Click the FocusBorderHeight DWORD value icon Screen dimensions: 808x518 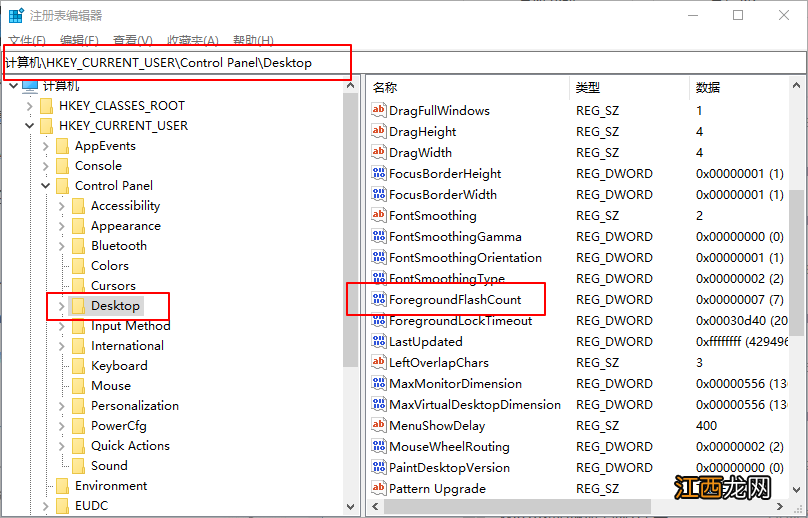pos(378,174)
